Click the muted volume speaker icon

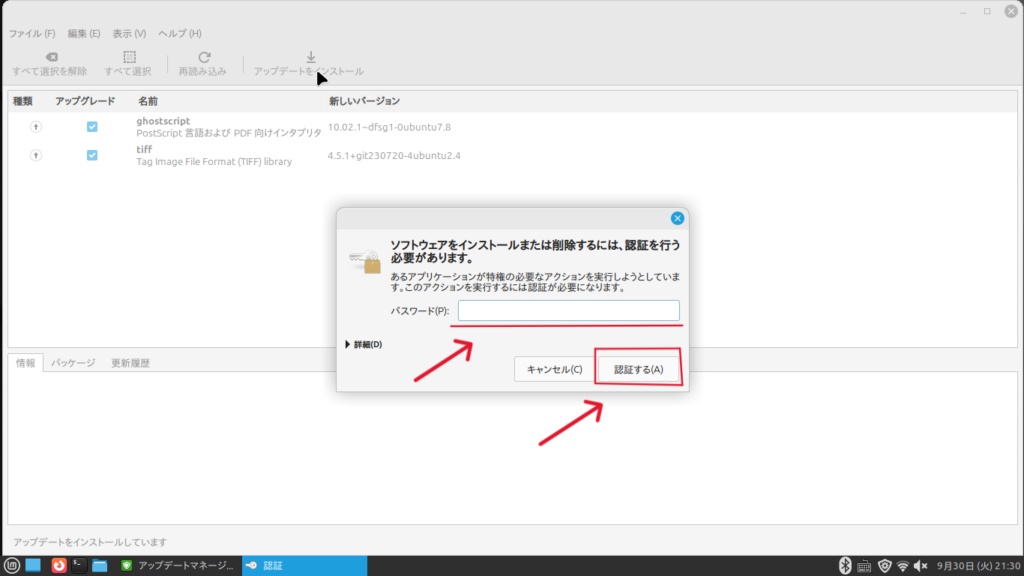(x=922, y=566)
